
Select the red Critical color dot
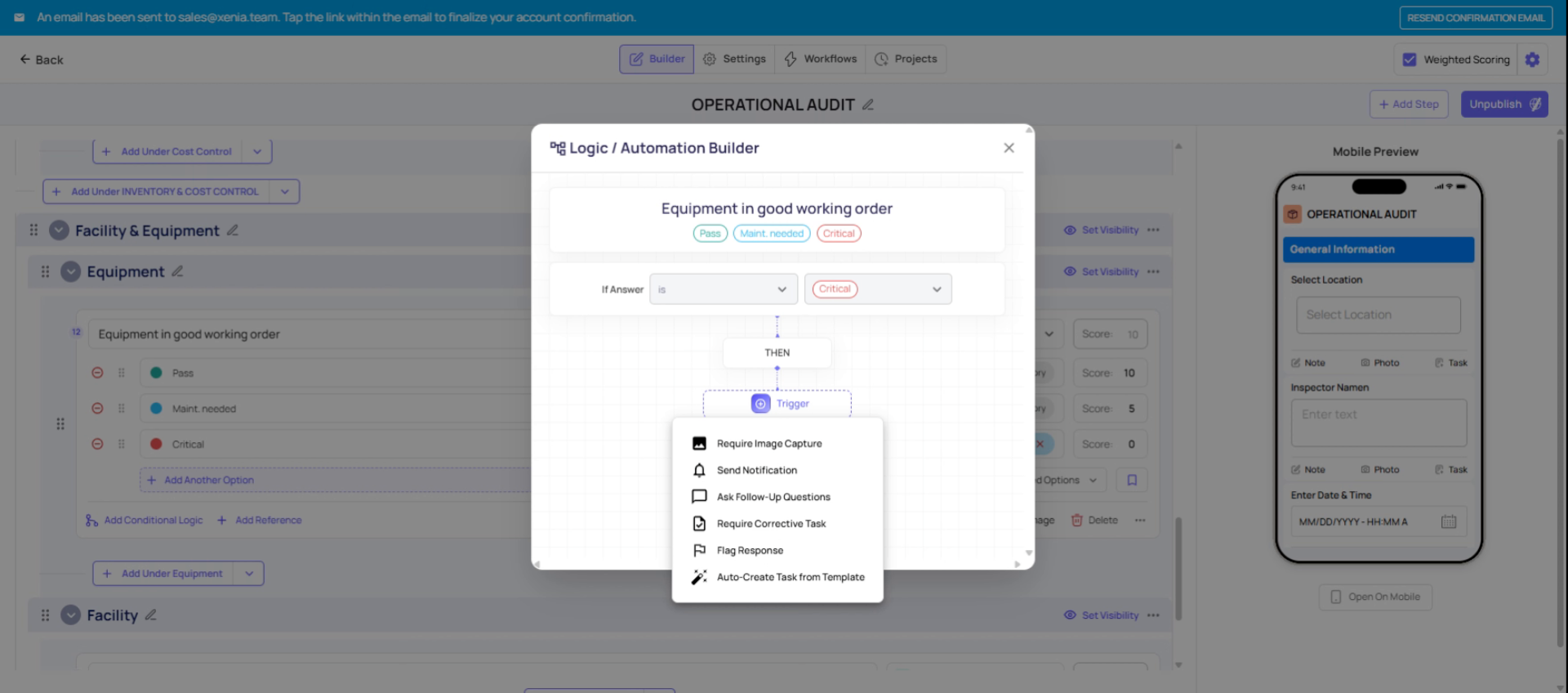[156, 445]
